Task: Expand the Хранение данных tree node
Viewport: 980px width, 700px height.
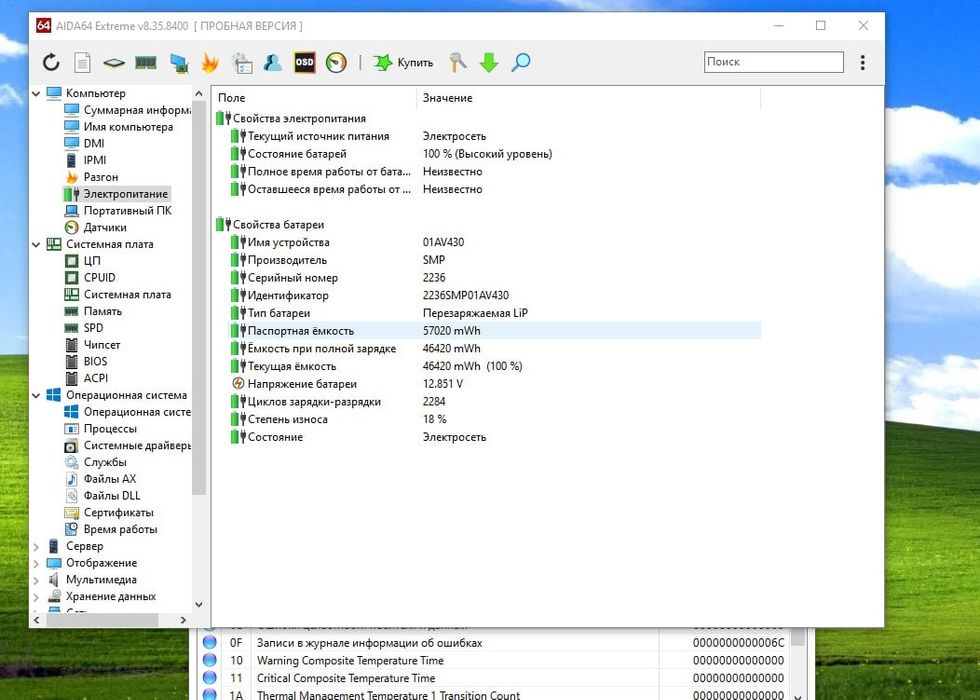Action: (x=36, y=597)
